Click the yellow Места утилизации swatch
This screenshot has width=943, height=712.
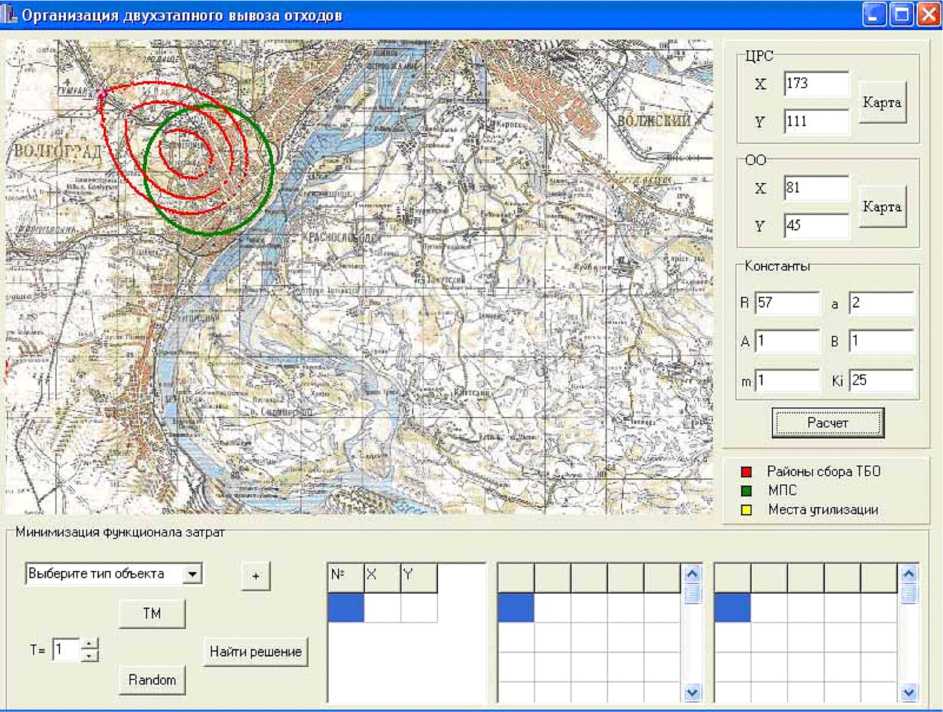point(746,510)
